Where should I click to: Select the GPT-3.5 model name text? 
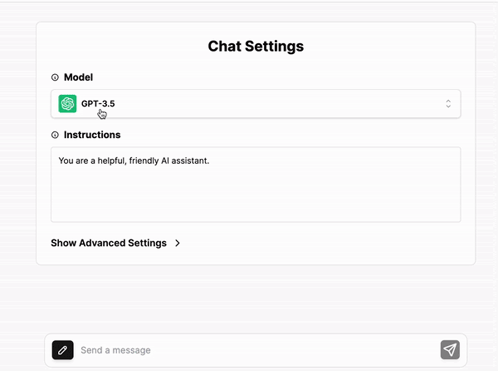pos(98,104)
